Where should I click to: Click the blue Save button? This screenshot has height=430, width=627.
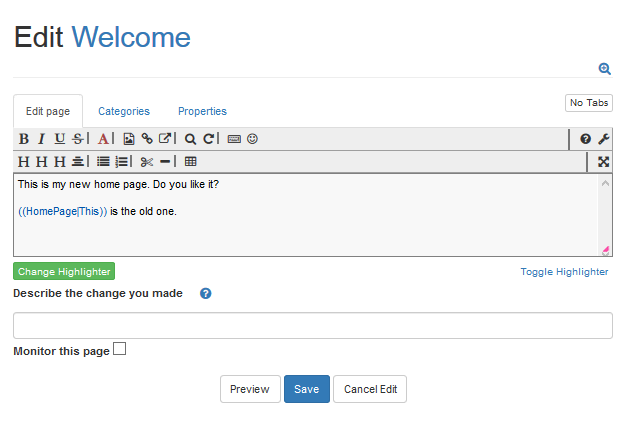tap(306, 389)
